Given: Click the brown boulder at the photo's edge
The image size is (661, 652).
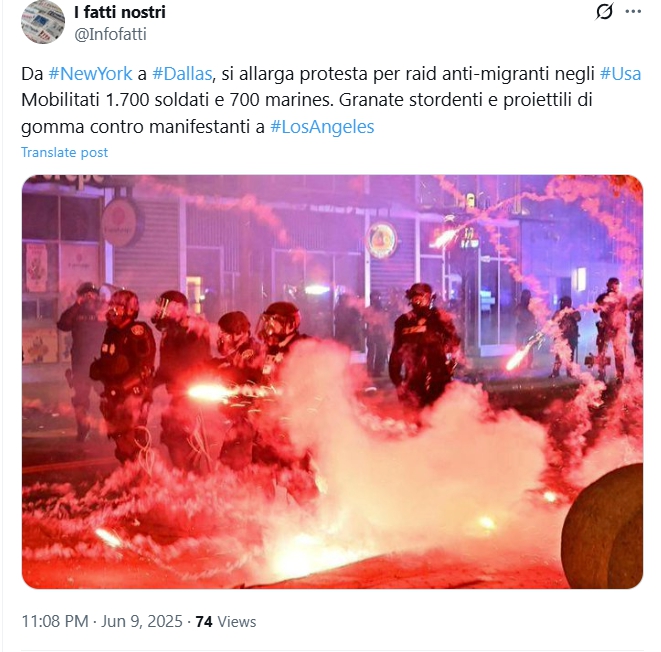Looking at the screenshot, I should pyautogui.click(x=603, y=527).
